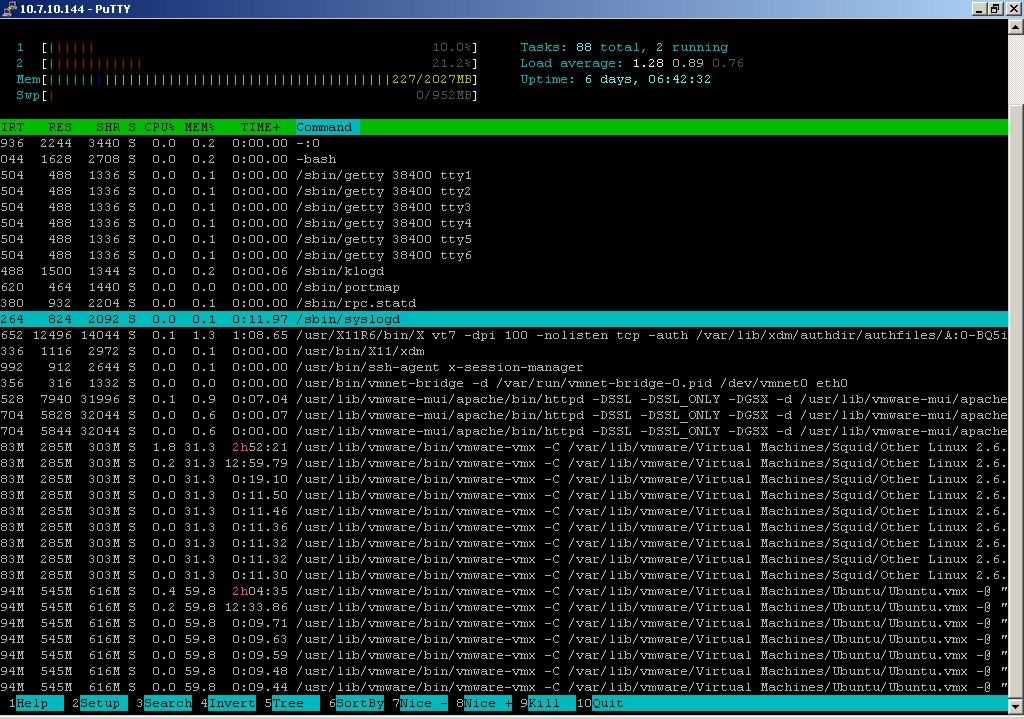Viewport: 1024px width, 719px height.
Task: Select the /sbin/klogd process row
Action: pyautogui.click(x=504, y=271)
